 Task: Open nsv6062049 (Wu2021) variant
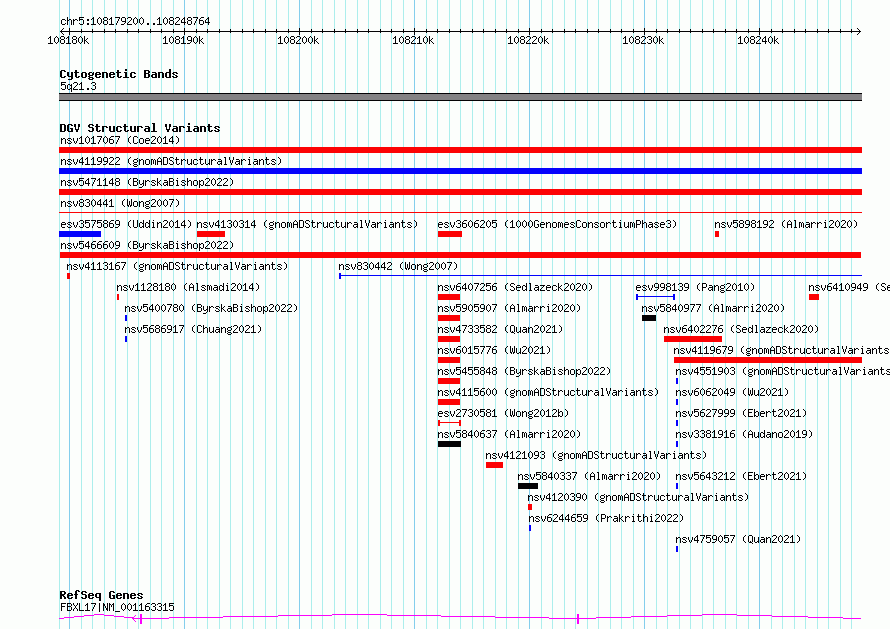click(732, 392)
